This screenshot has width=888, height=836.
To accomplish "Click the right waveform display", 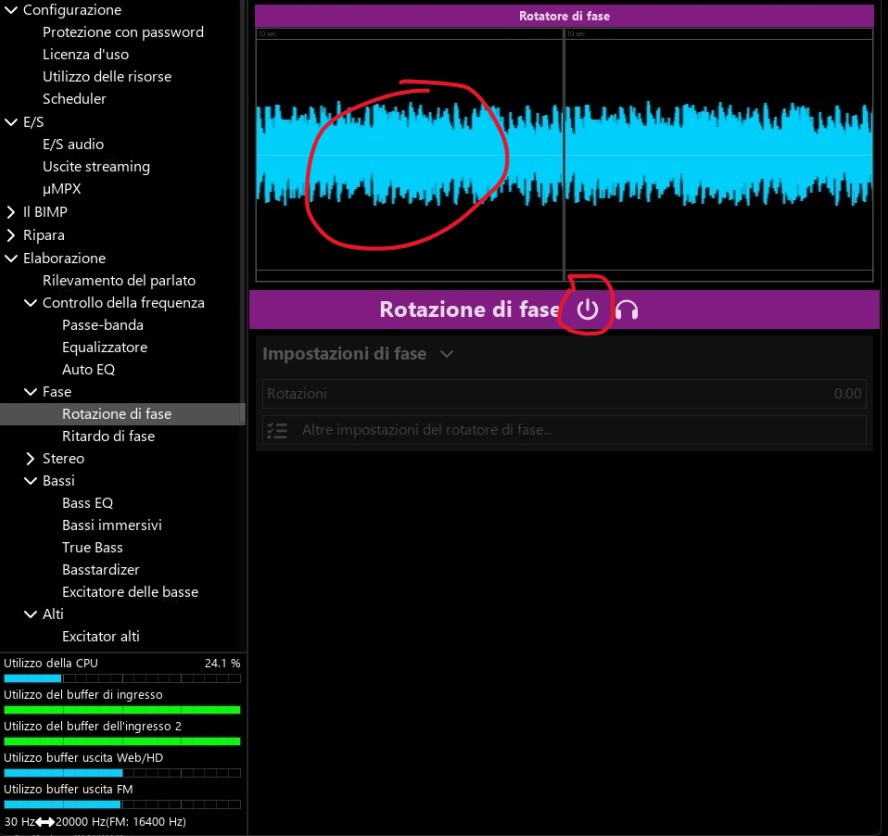I will click(719, 156).
